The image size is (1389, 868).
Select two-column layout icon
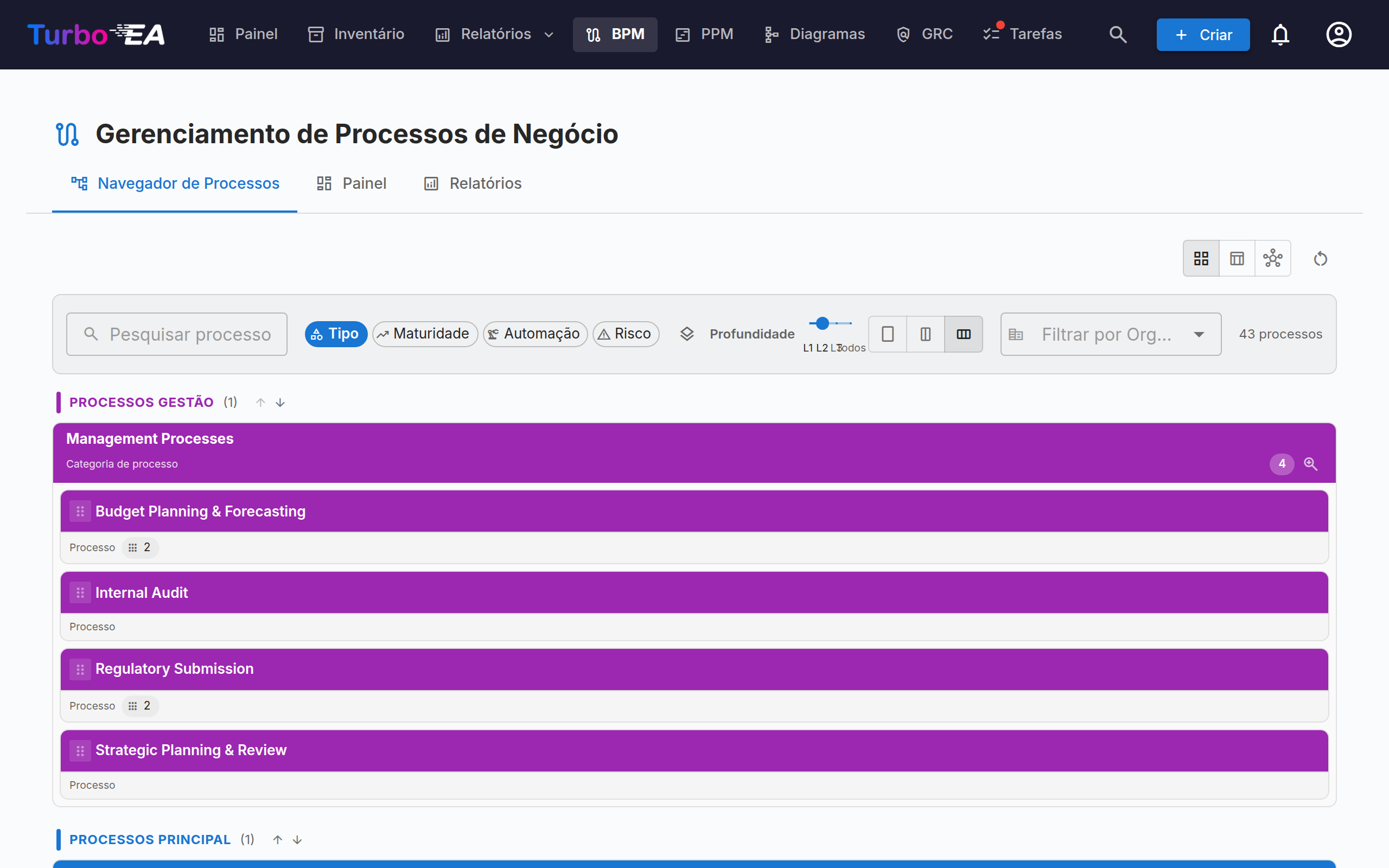(925, 334)
